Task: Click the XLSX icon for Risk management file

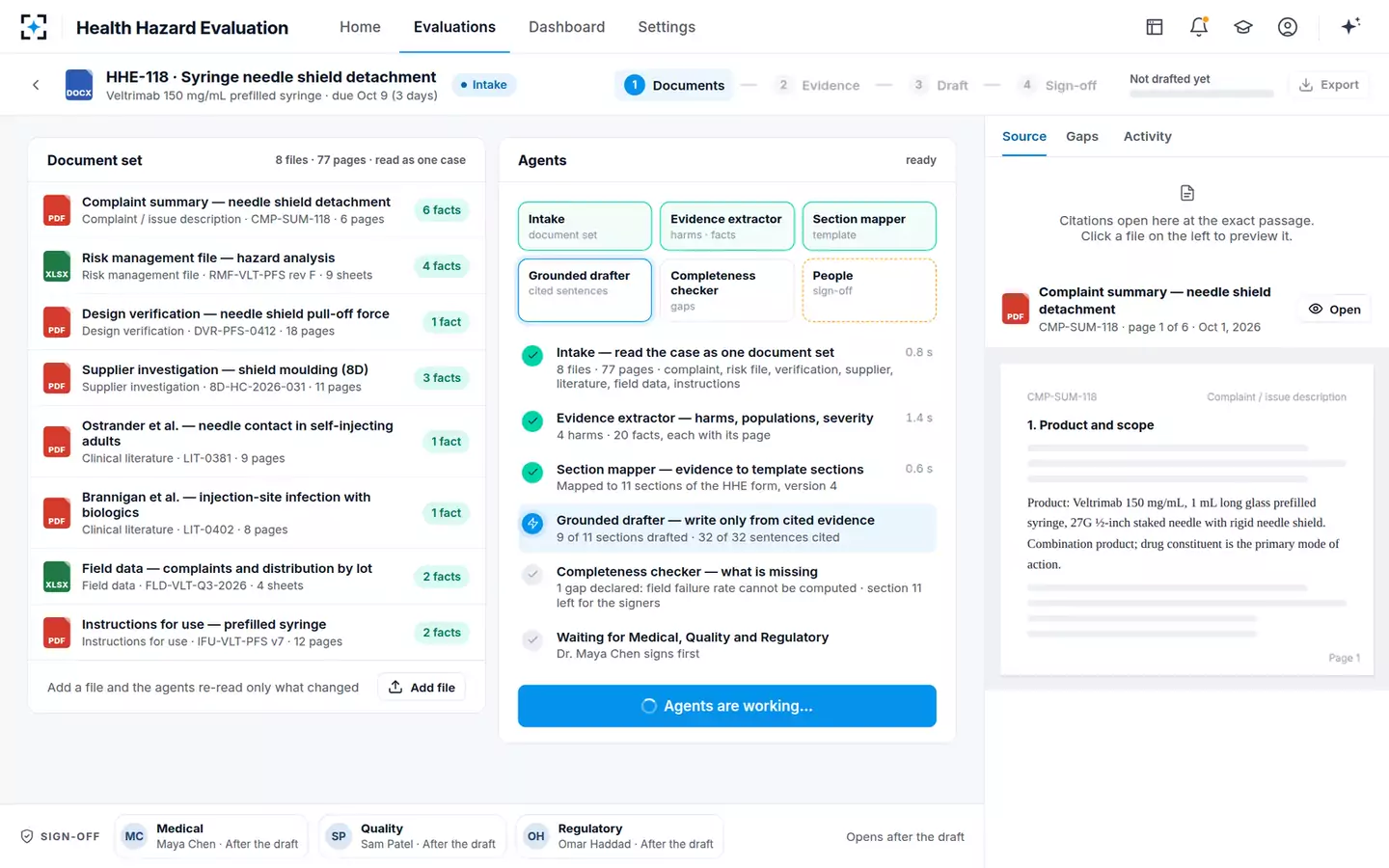Action: tap(57, 266)
